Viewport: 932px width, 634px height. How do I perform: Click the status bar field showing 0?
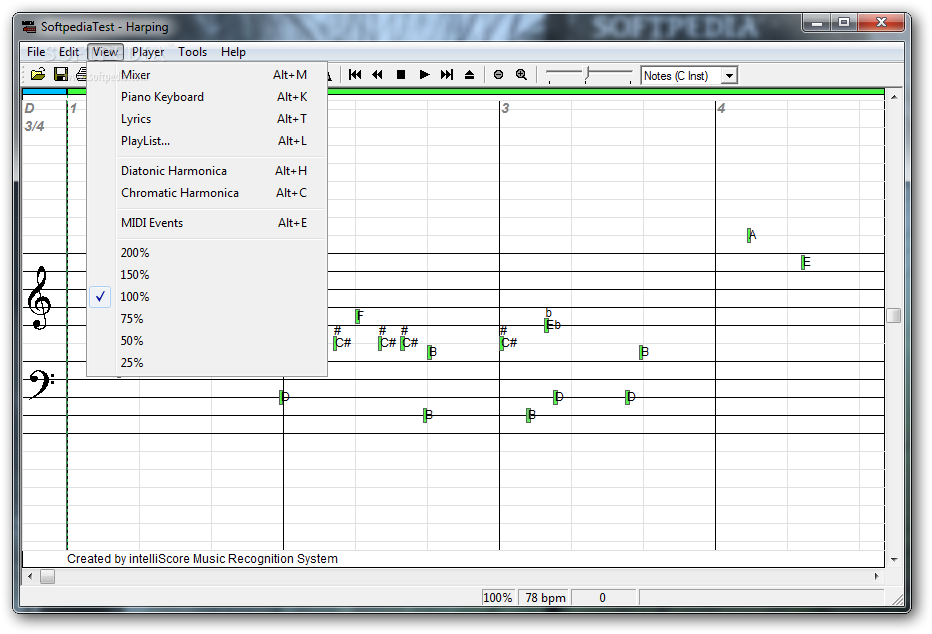click(x=603, y=598)
